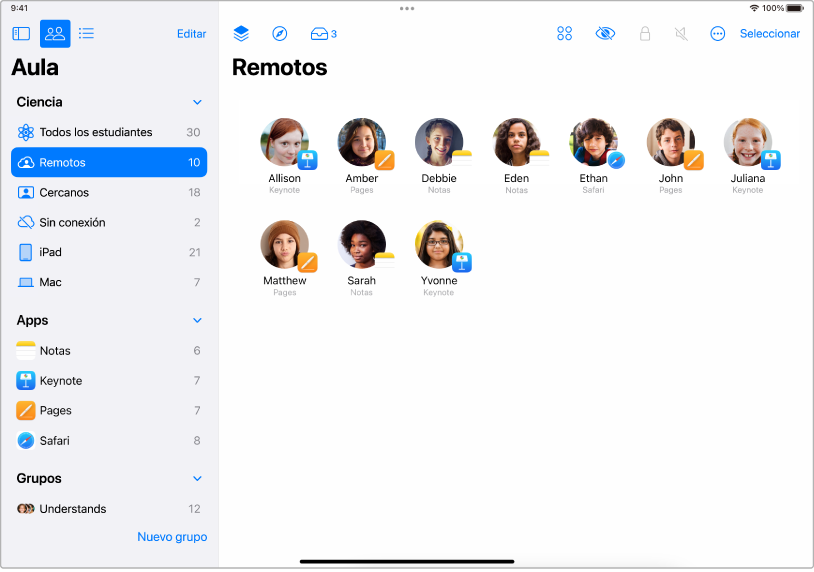
Task: Show students using Mac
Action: coord(109,283)
